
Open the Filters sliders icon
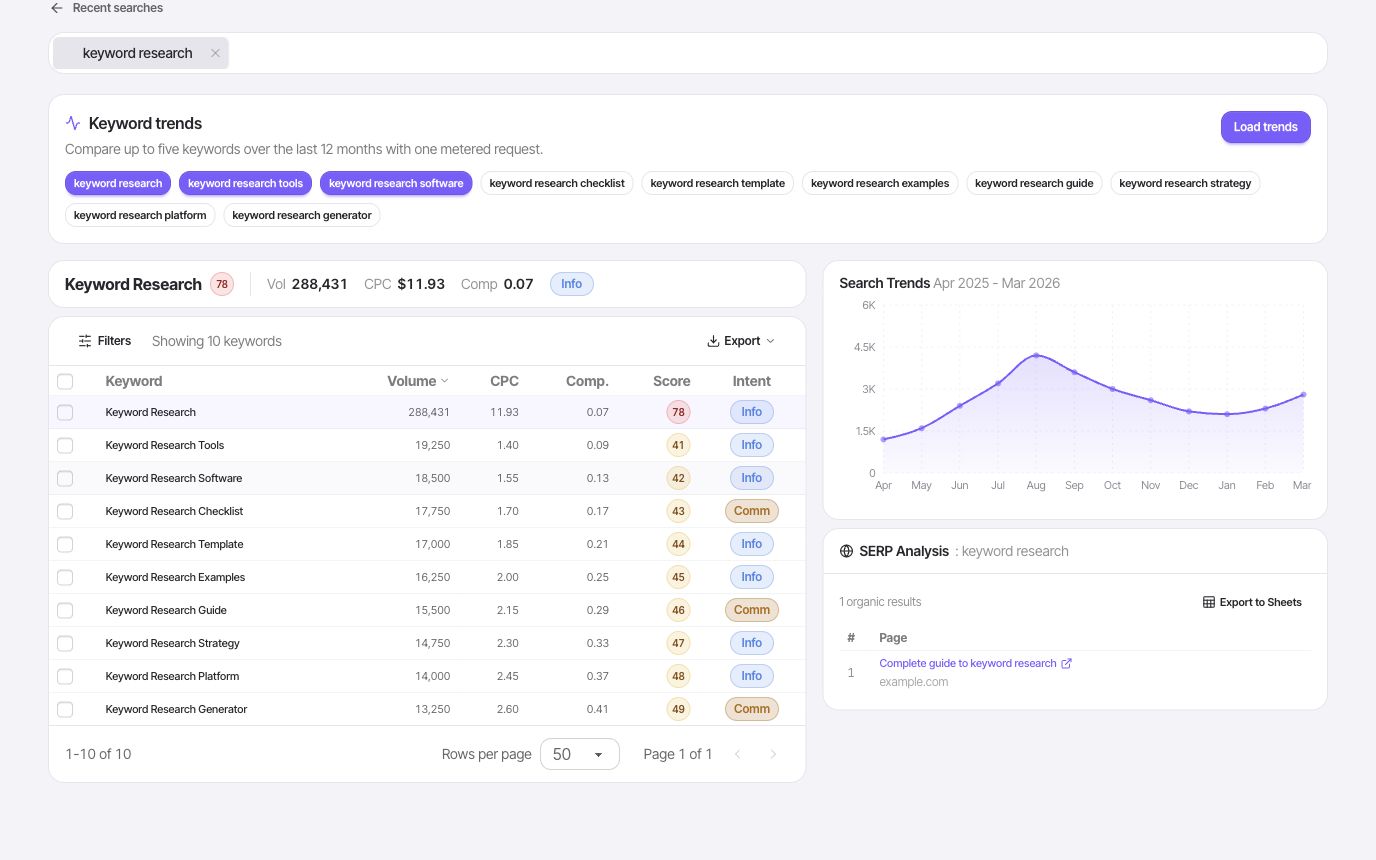(x=85, y=341)
